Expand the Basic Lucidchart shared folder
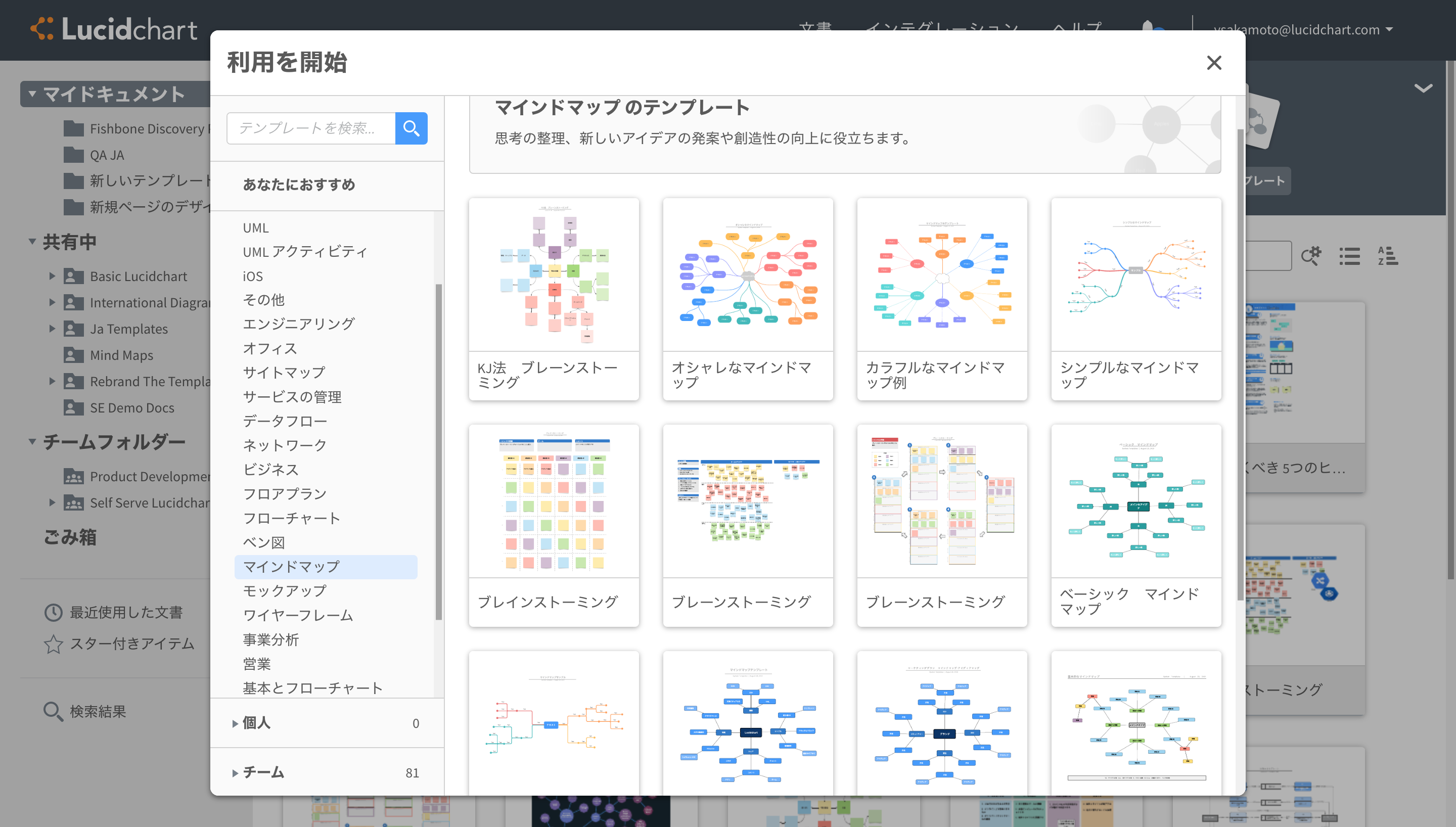This screenshot has width=1456, height=827. coord(52,276)
